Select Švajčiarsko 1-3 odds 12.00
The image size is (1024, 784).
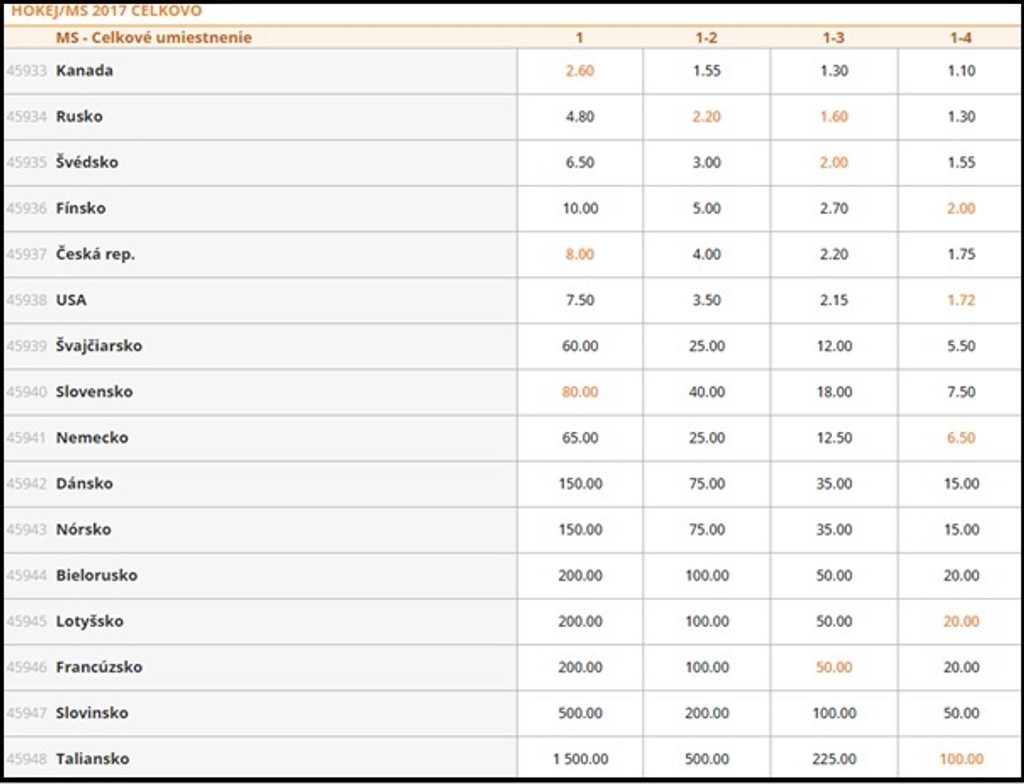833,346
